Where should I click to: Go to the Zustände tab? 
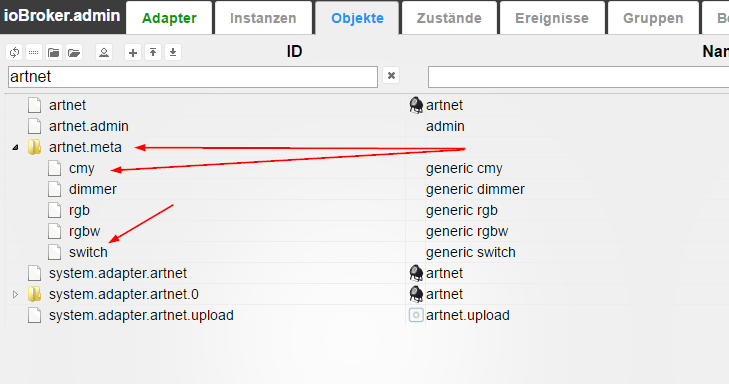[x=449, y=18]
